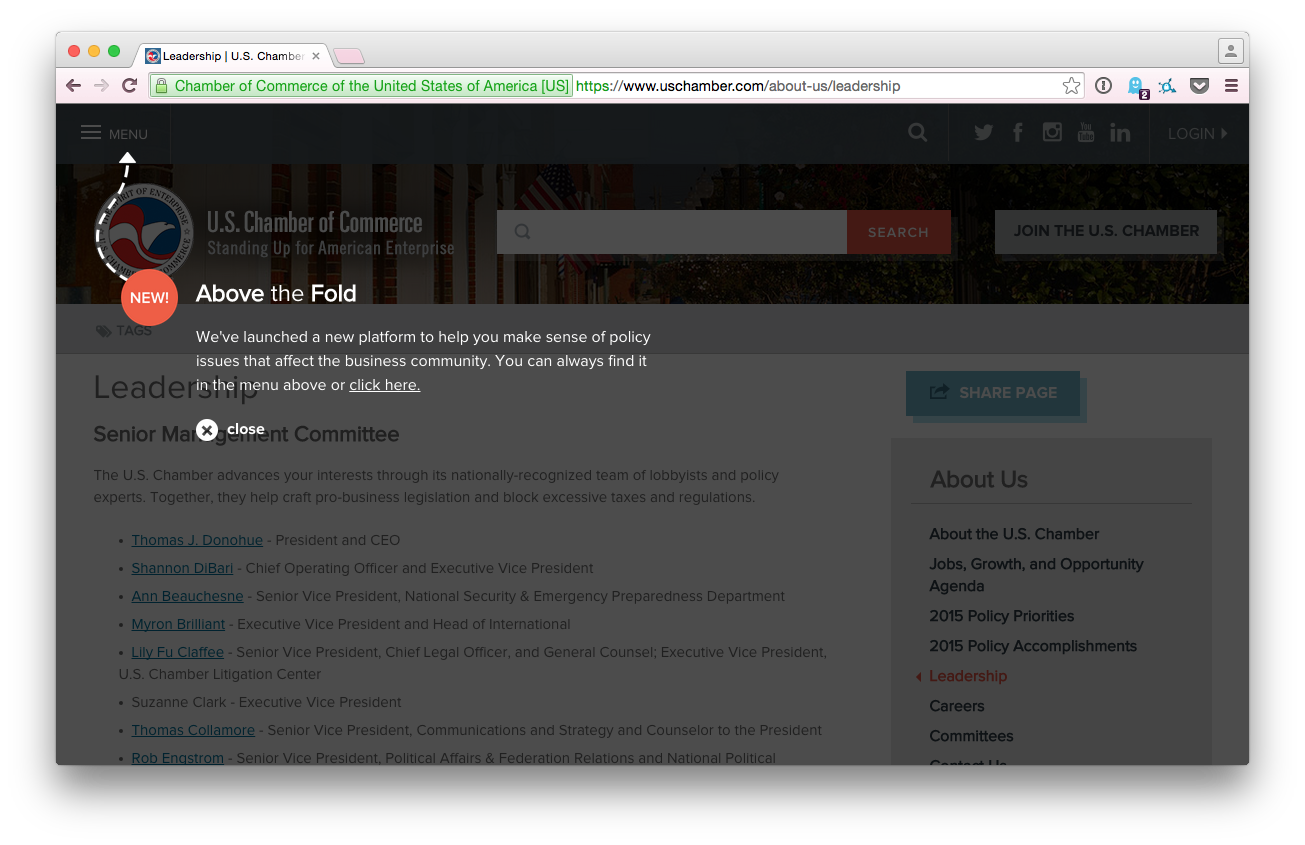Click the LinkedIn icon in header

[x=1120, y=133]
